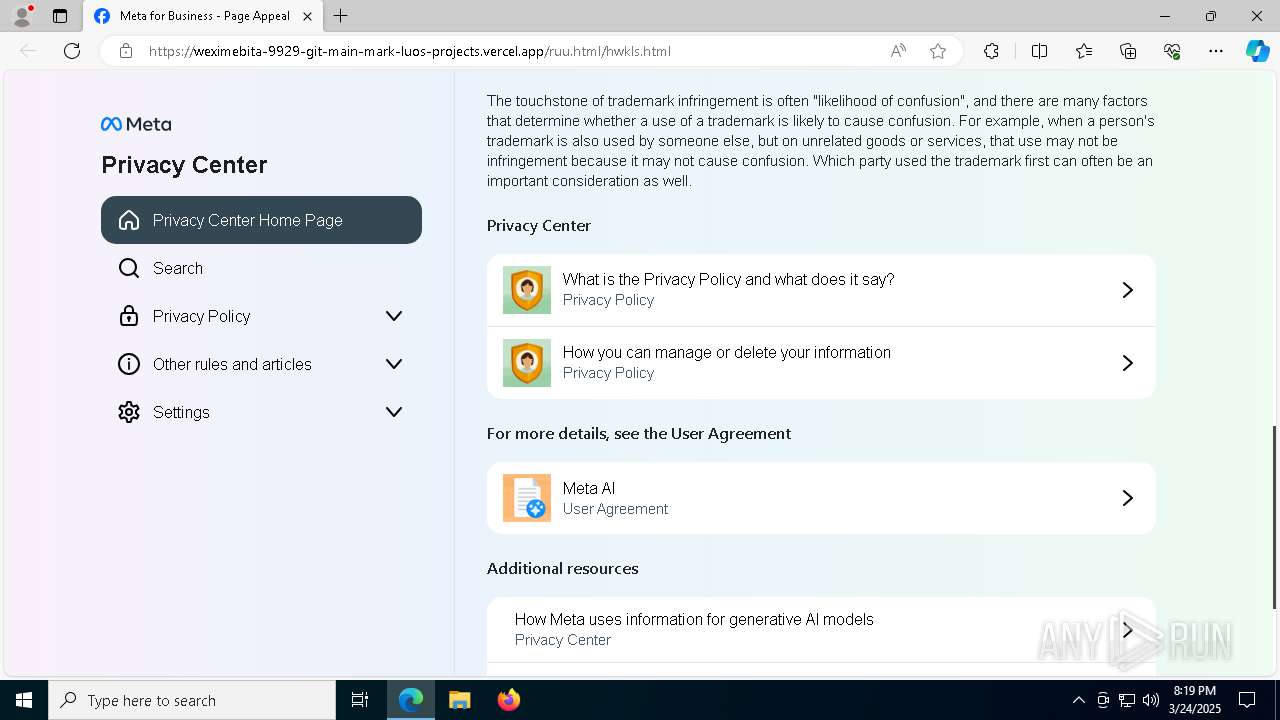This screenshot has width=1280, height=720.
Task: Open Search in the sidebar
Action: (261, 268)
